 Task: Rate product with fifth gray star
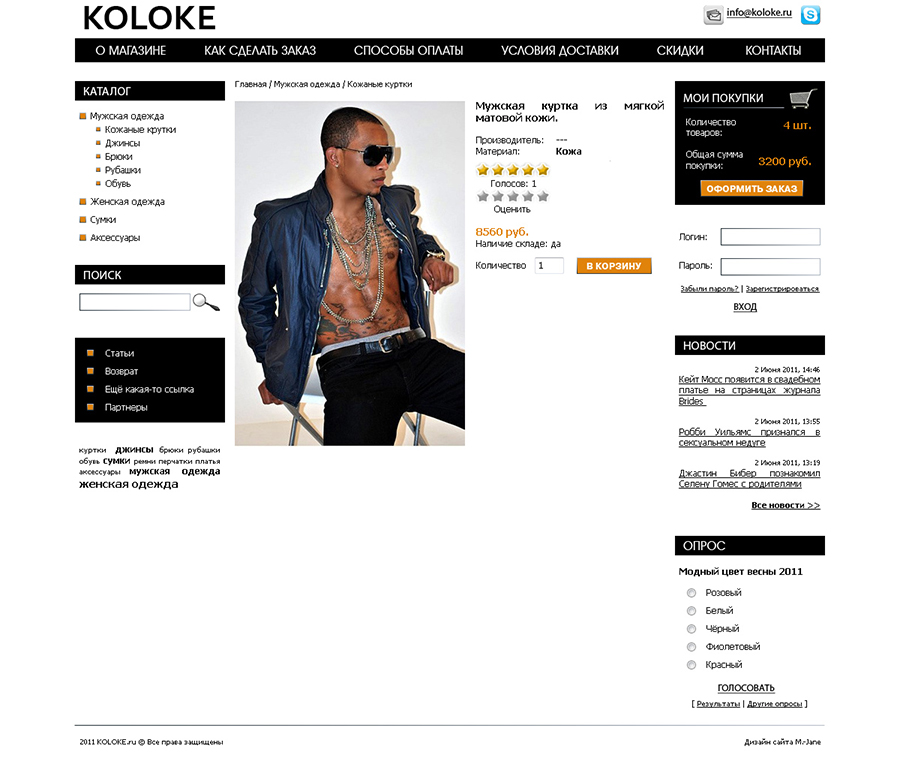coord(543,196)
